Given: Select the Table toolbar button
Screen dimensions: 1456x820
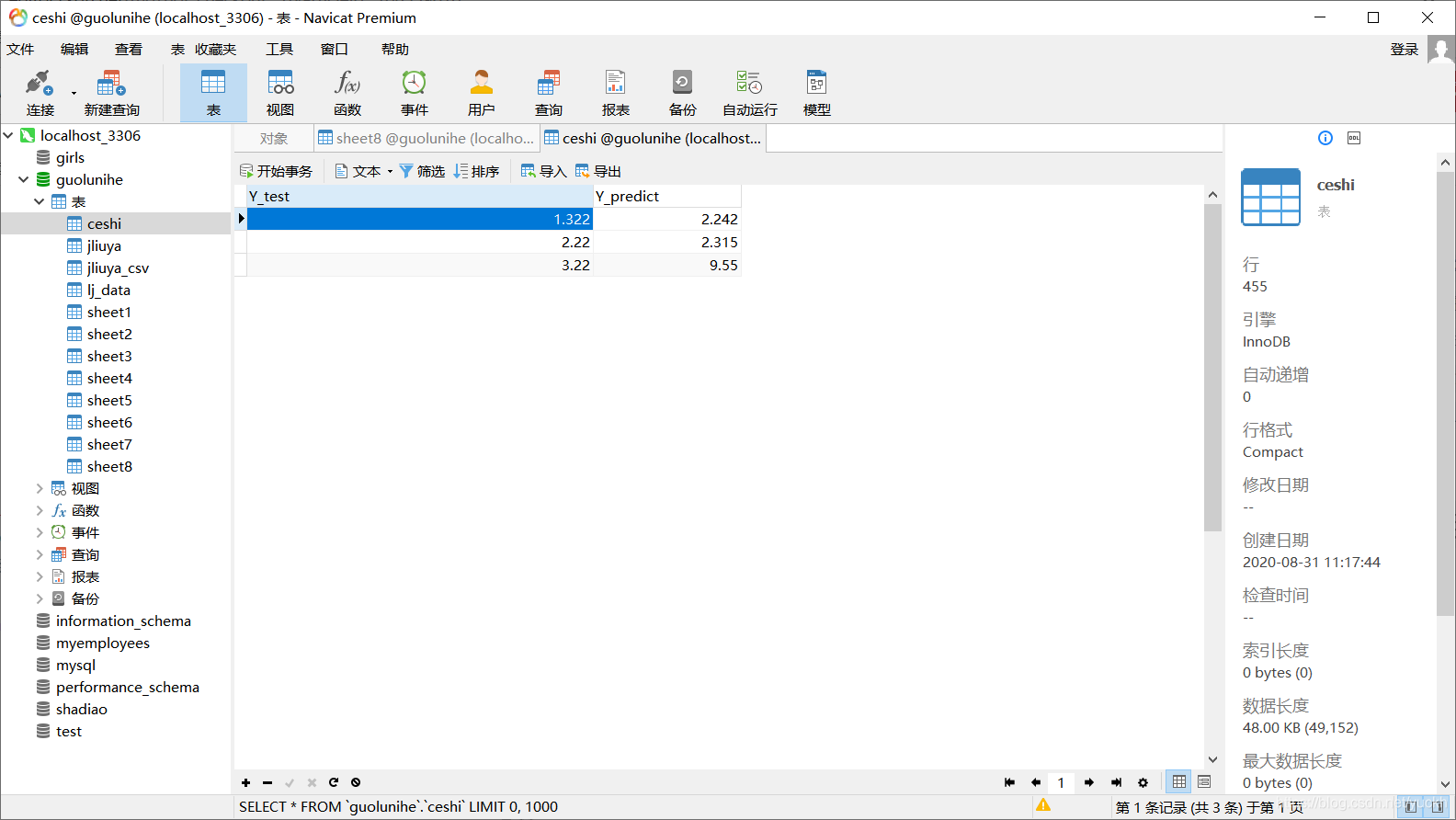Looking at the screenshot, I should coord(213,93).
